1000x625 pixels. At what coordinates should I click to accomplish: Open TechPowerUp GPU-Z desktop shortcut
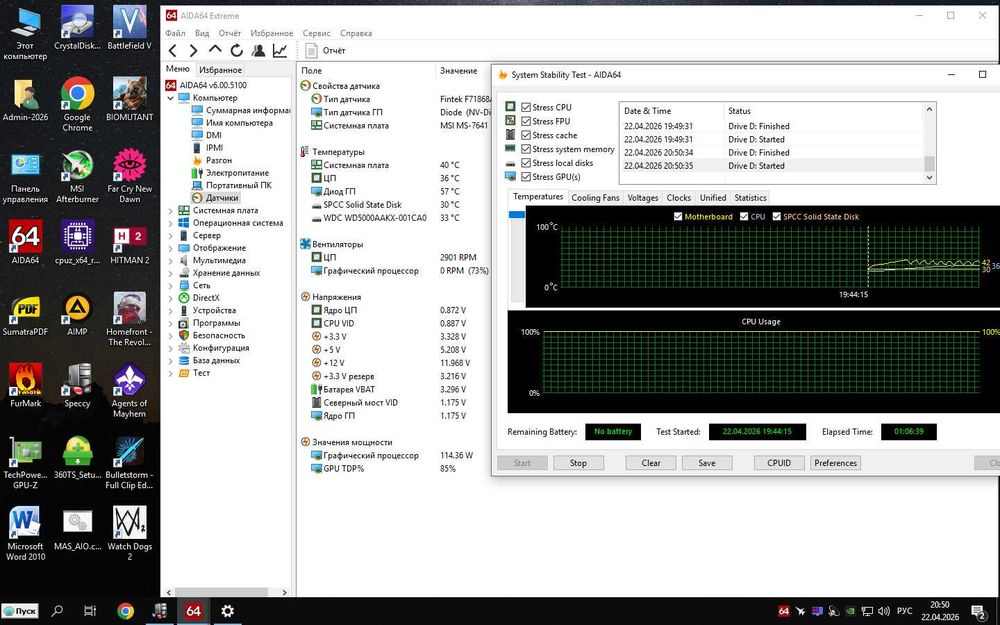click(x=26, y=462)
